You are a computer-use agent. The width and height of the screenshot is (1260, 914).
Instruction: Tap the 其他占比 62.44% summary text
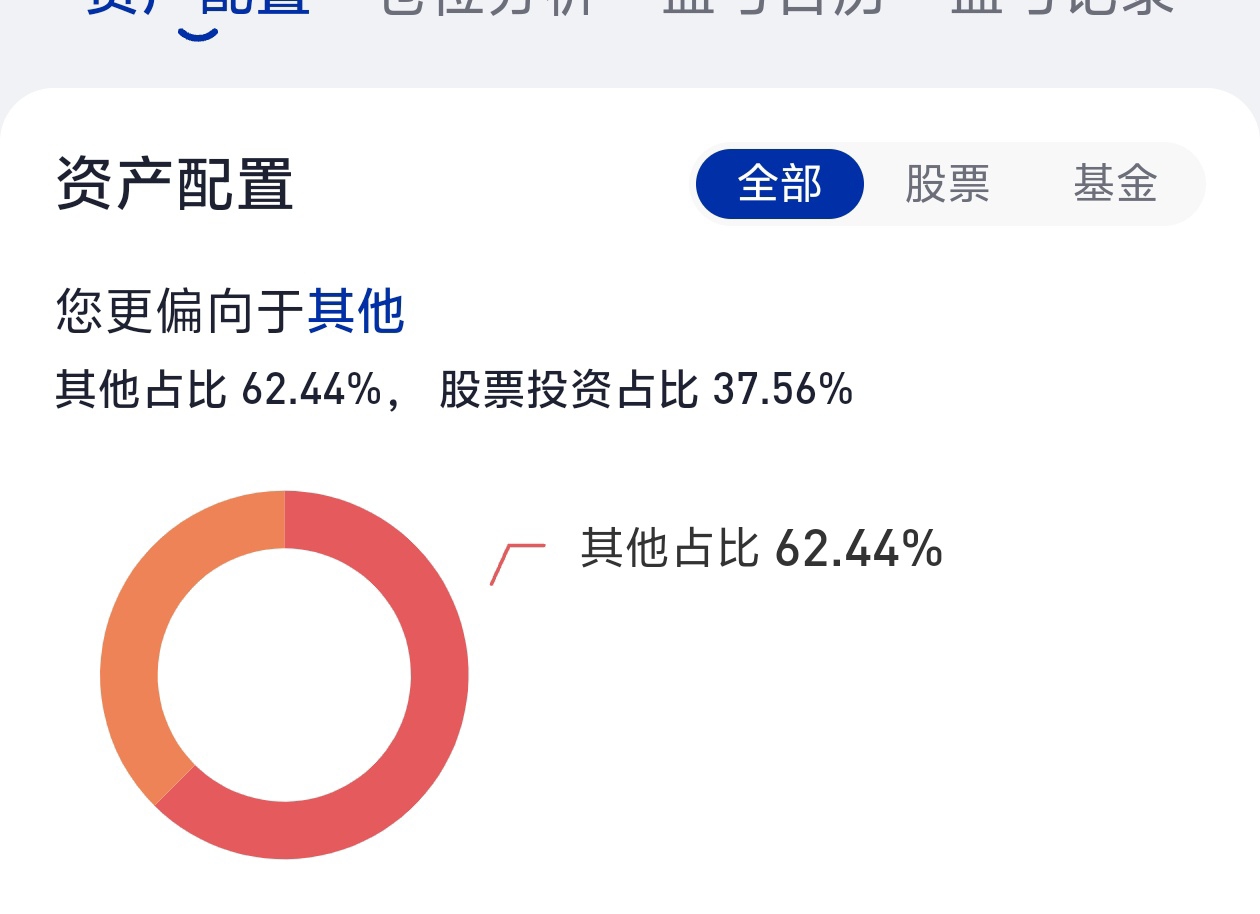click(x=218, y=390)
